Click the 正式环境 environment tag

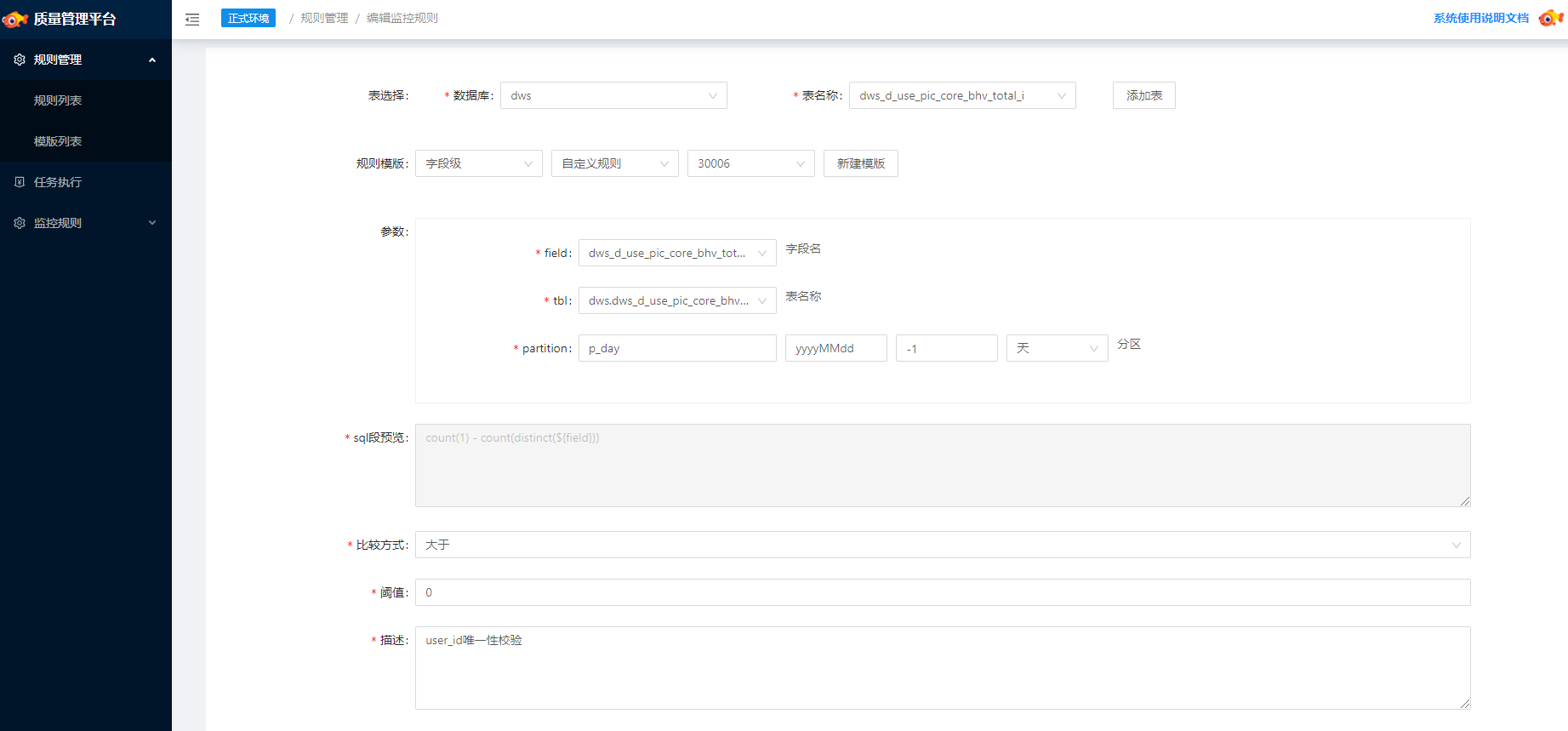tap(248, 18)
